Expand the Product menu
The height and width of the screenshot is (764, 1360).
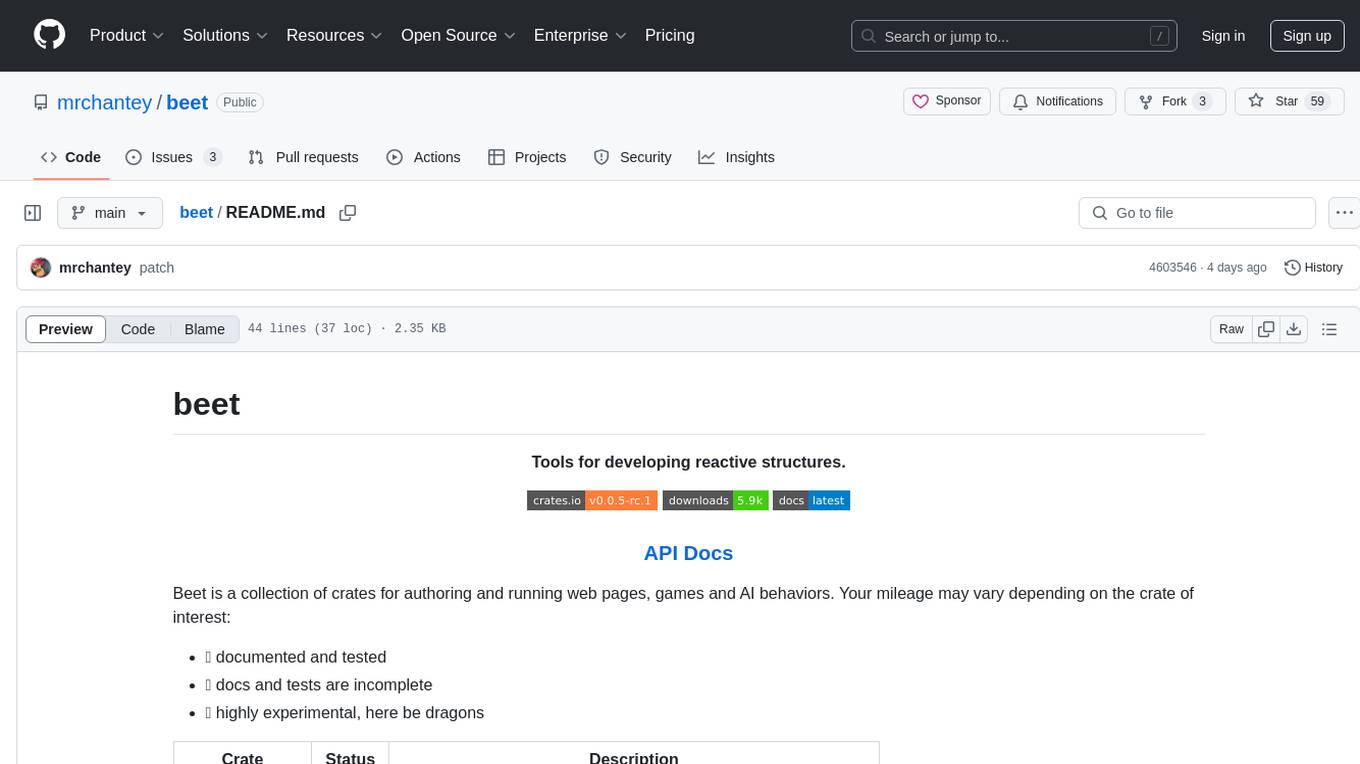pos(127,35)
